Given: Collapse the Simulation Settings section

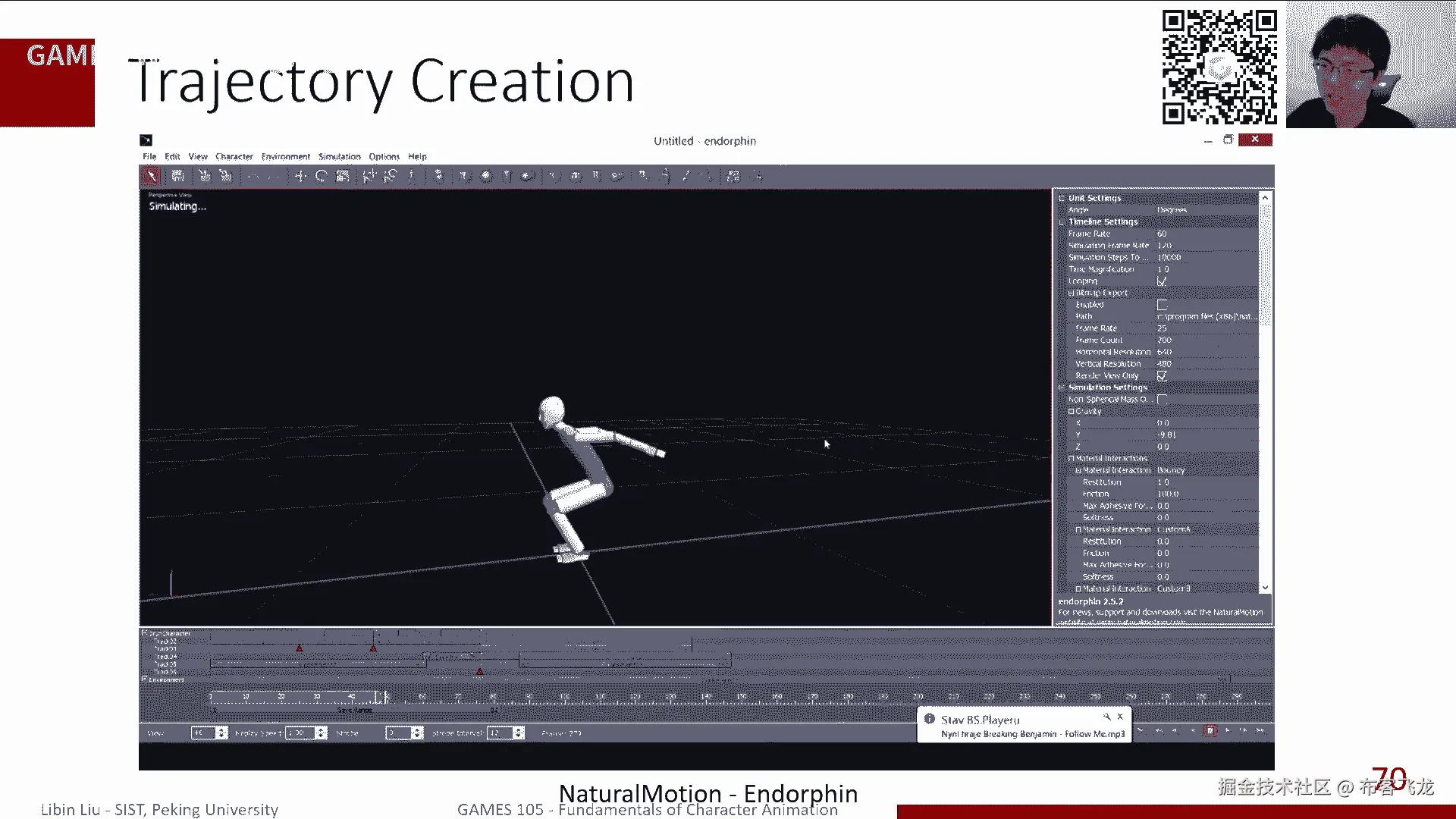Looking at the screenshot, I should tap(1062, 388).
